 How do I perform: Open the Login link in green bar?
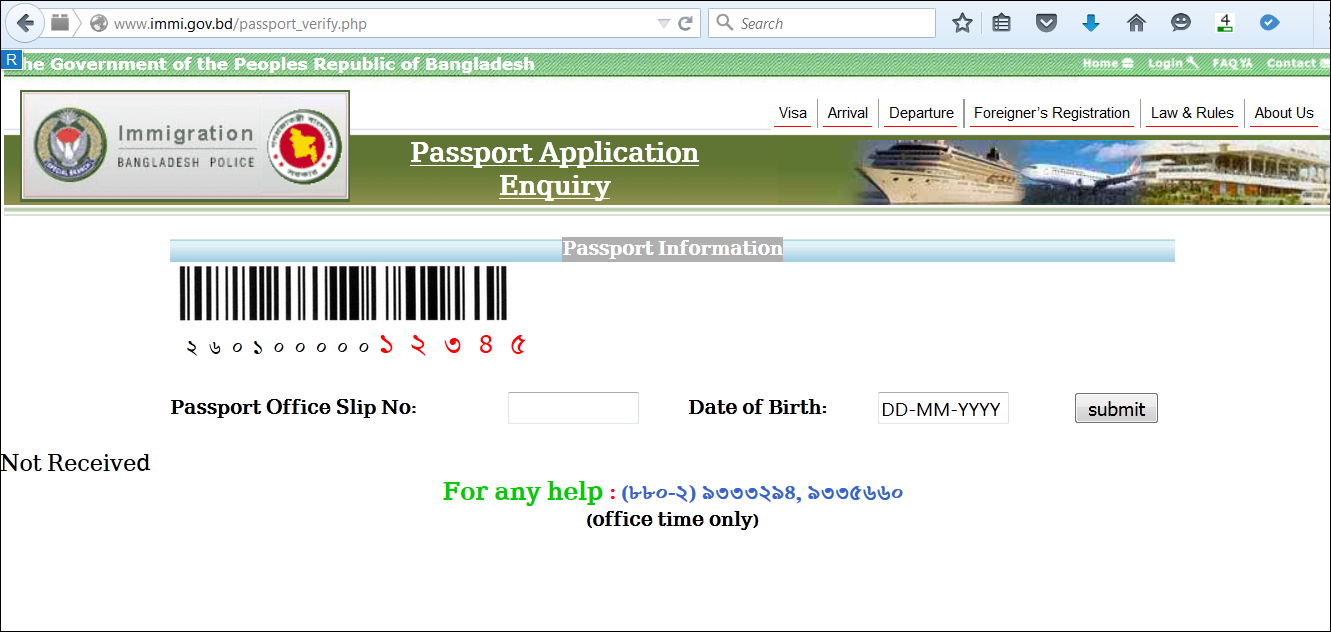coord(1166,62)
